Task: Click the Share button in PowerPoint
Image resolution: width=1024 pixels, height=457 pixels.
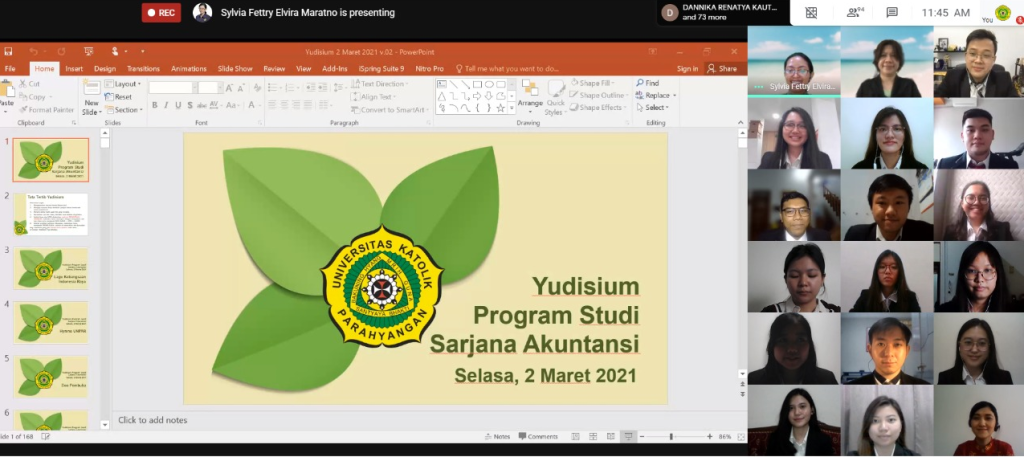Action: coord(722,69)
